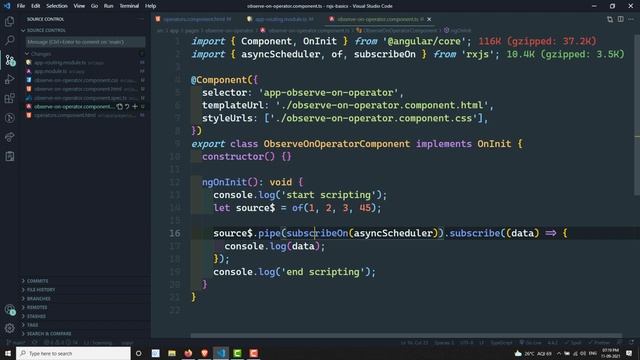640x360 pixels.
Task: Open observe-on-operator.component.spec.ts change
Action: tap(85, 98)
